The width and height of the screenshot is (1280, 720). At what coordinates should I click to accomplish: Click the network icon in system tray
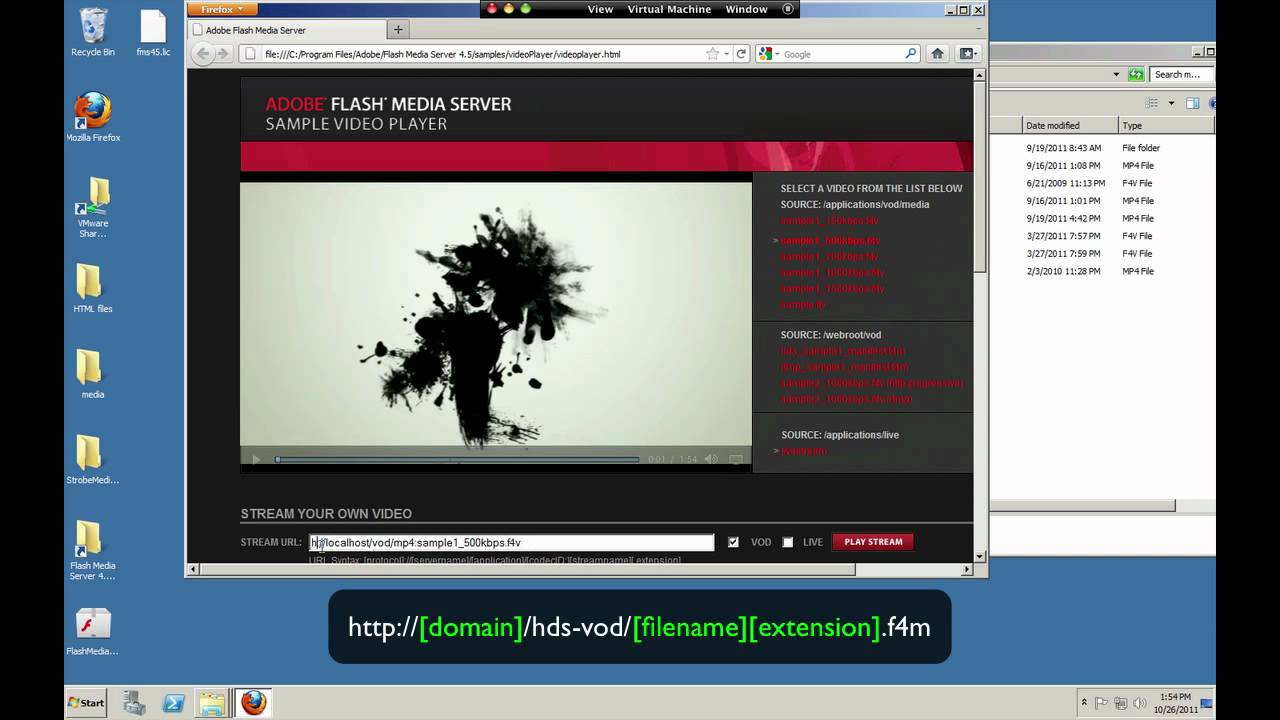coord(1120,703)
